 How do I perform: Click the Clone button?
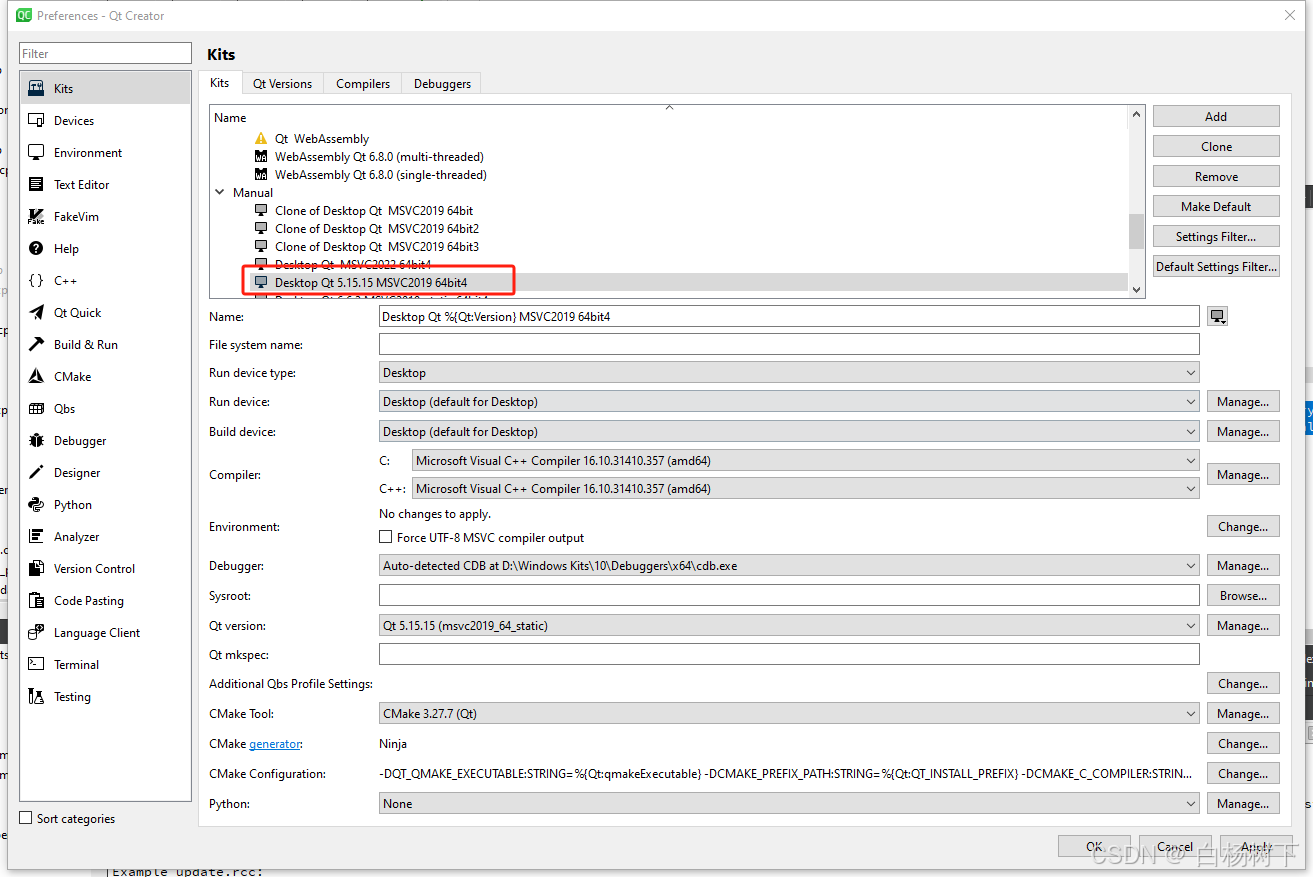pyautogui.click(x=1216, y=146)
